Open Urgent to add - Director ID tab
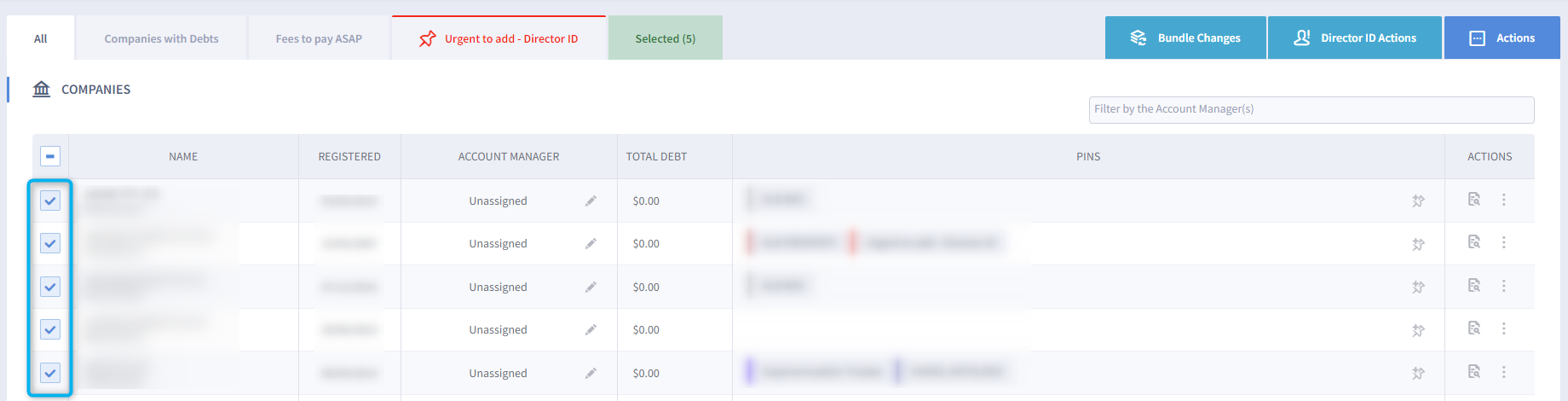This screenshot has width=1568, height=401. click(x=499, y=39)
